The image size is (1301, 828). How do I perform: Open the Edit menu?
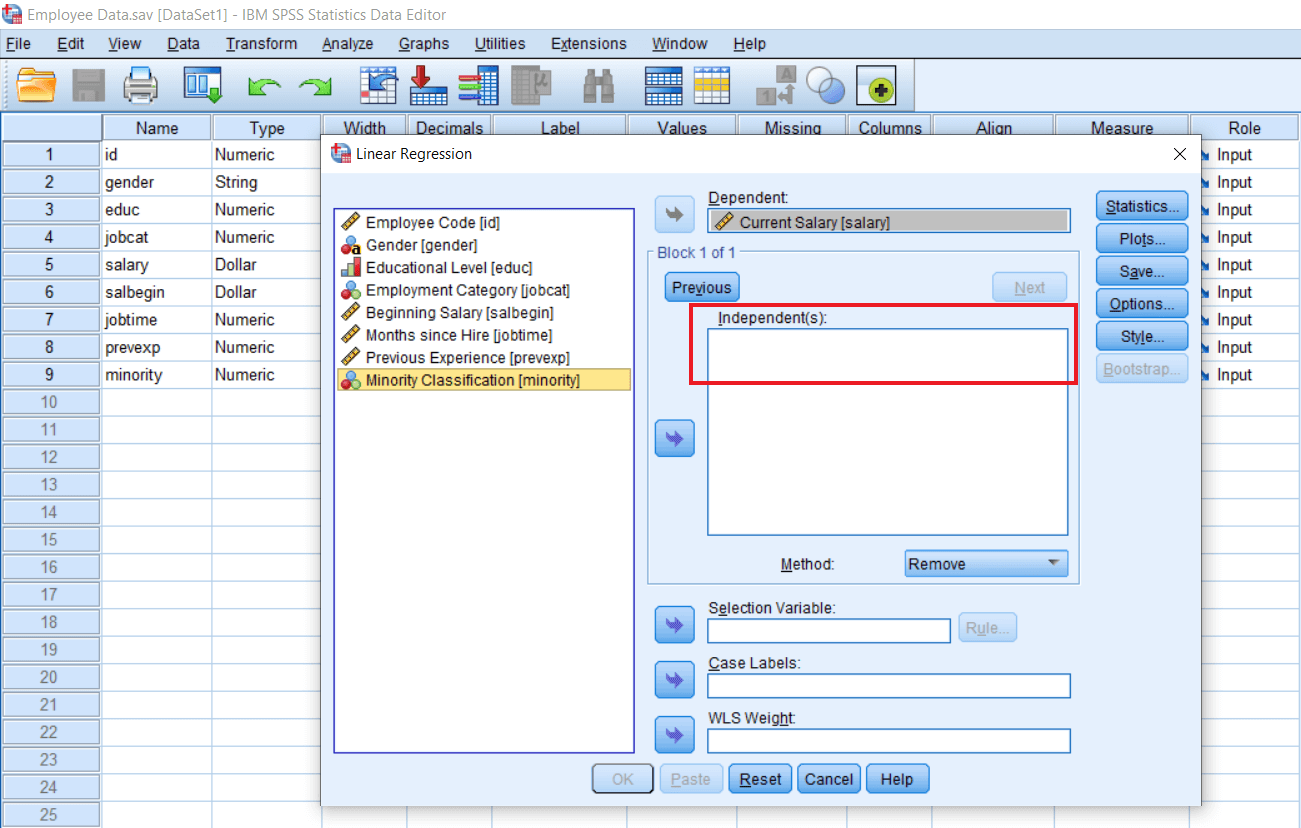[70, 44]
